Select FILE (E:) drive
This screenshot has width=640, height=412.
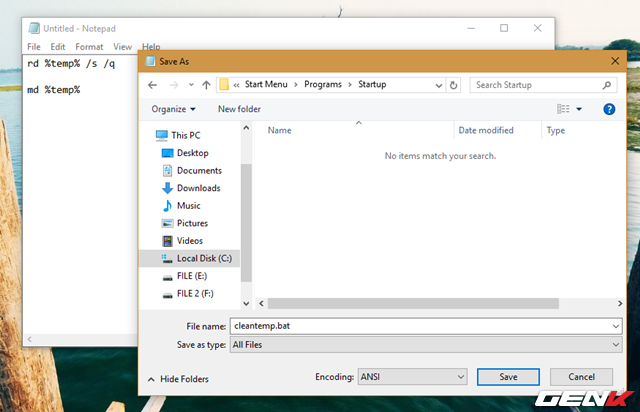(190, 276)
